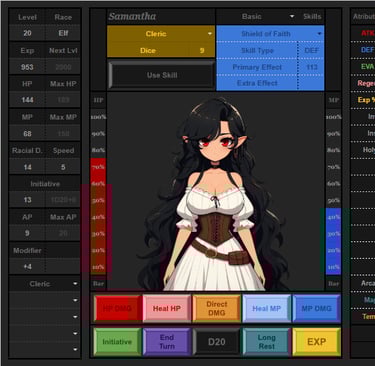Click the Skill Type DEF cell

click(x=311, y=50)
